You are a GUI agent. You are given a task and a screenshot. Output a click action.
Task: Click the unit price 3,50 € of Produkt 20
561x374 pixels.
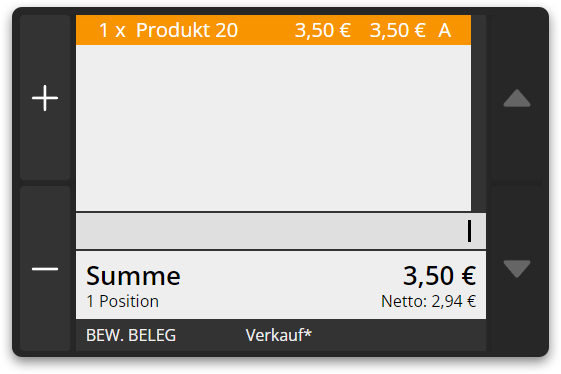[322, 30]
